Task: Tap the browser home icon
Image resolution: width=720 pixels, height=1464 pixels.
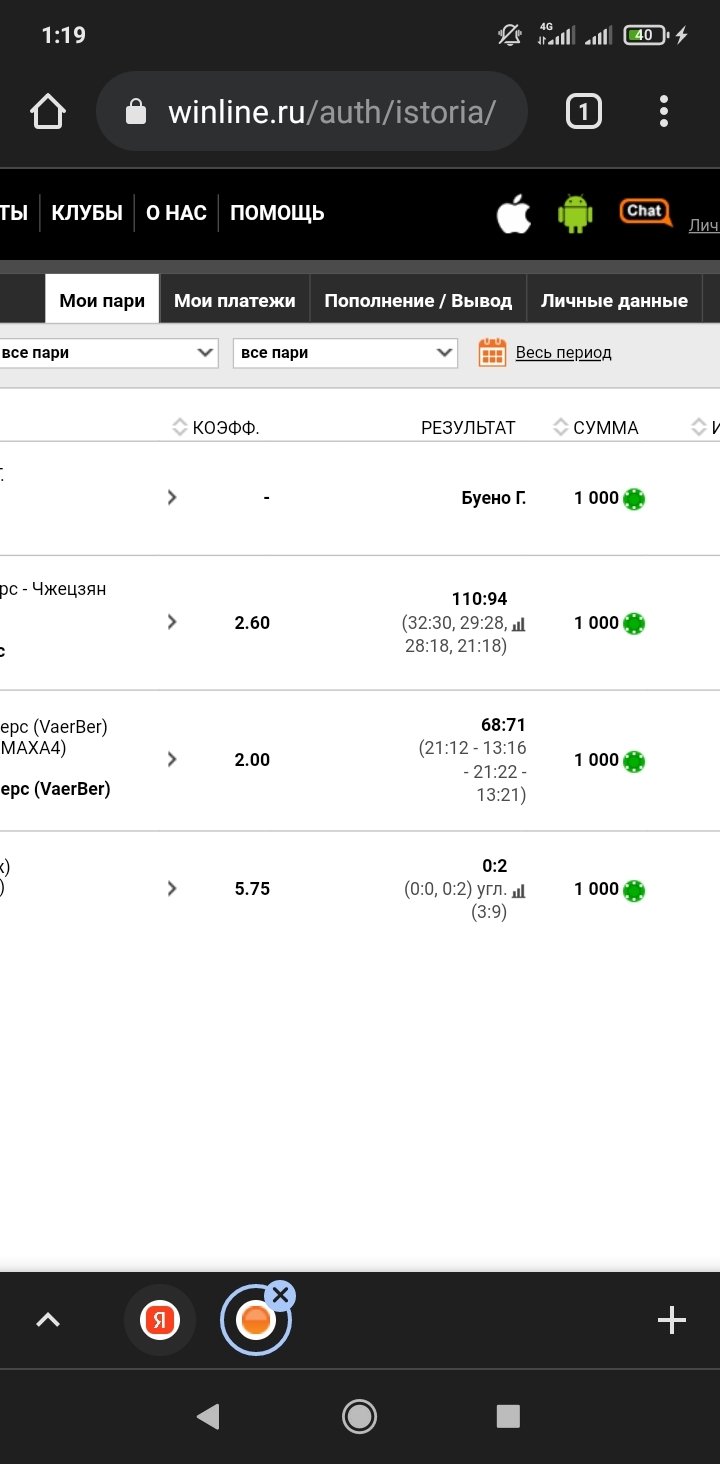Action: click(48, 112)
